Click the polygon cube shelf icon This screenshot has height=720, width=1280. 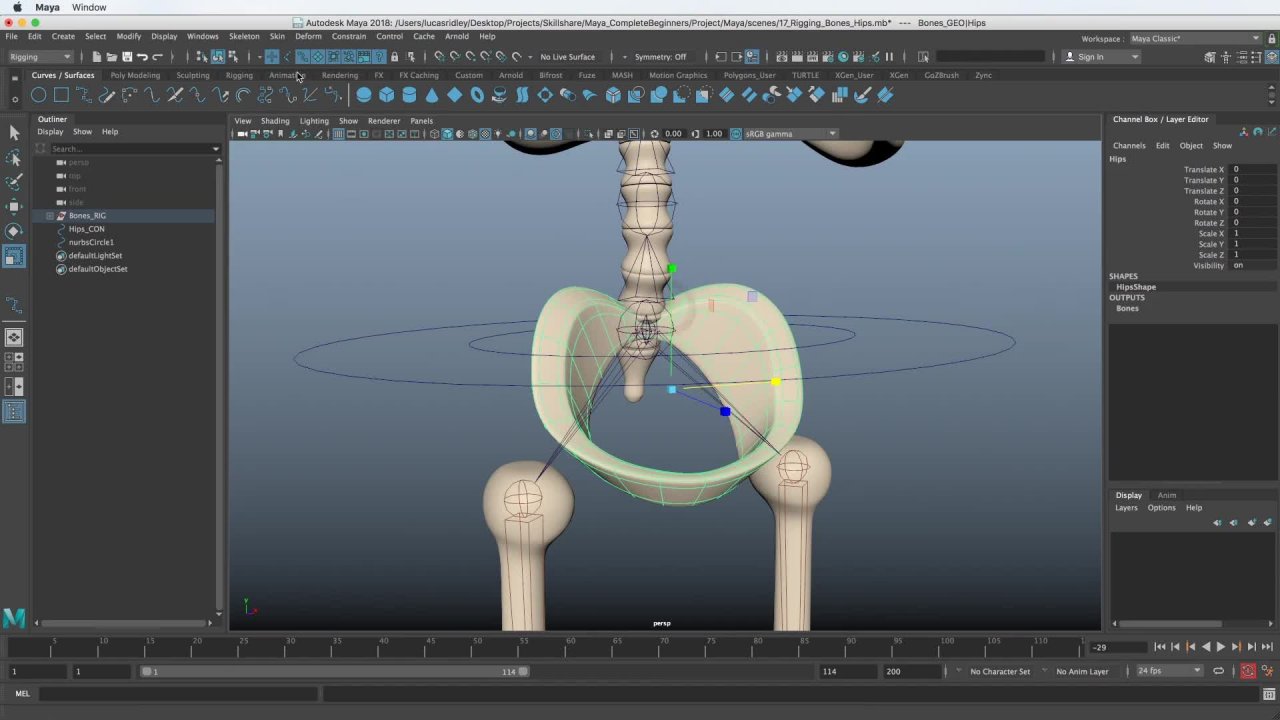tap(387, 95)
